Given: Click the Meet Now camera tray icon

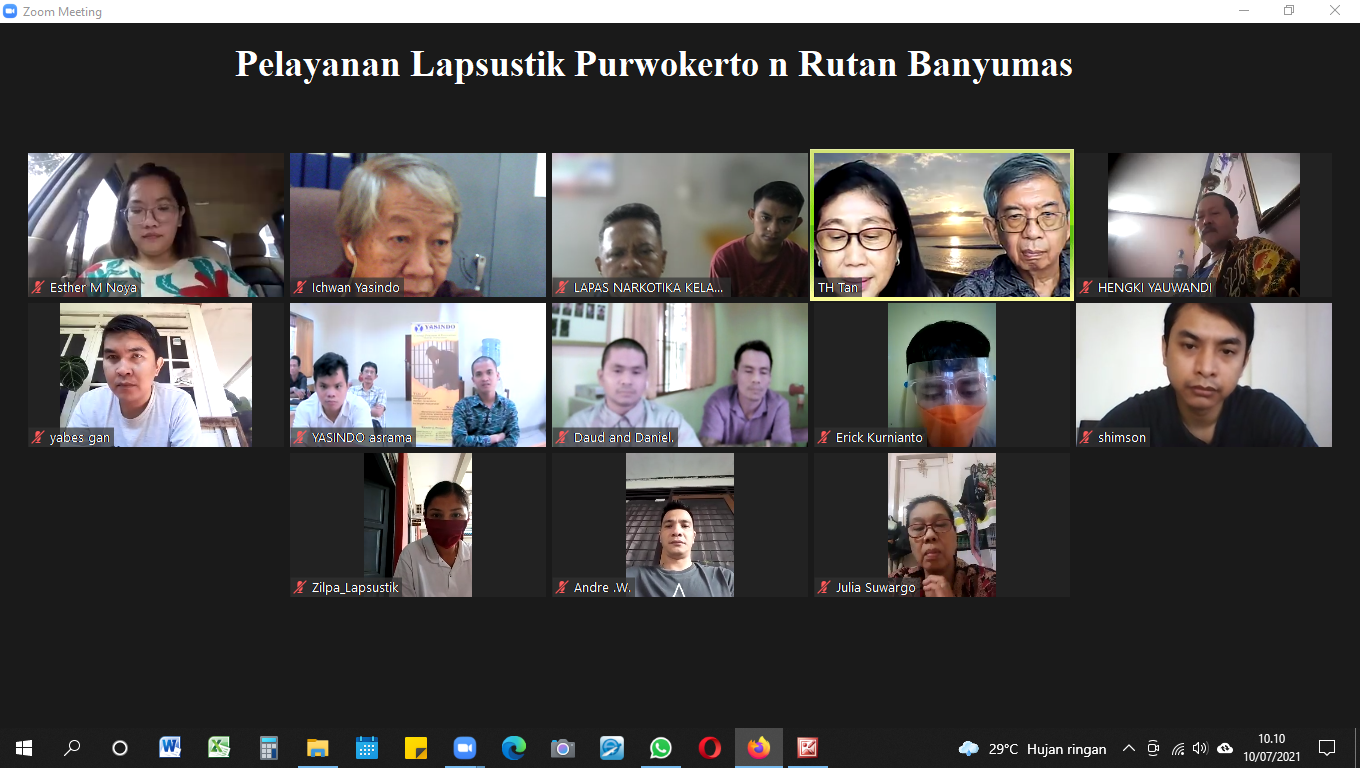Looking at the screenshot, I should tap(1153, 748).
